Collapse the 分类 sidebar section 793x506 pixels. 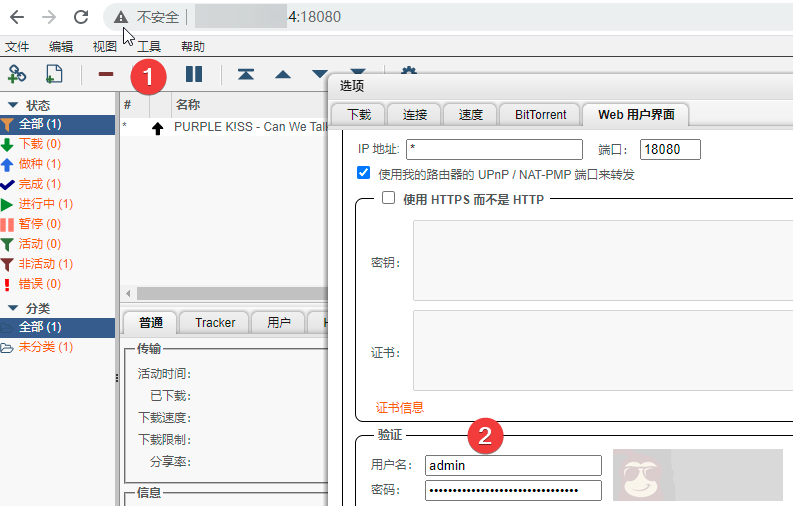(x=13, y=308)
